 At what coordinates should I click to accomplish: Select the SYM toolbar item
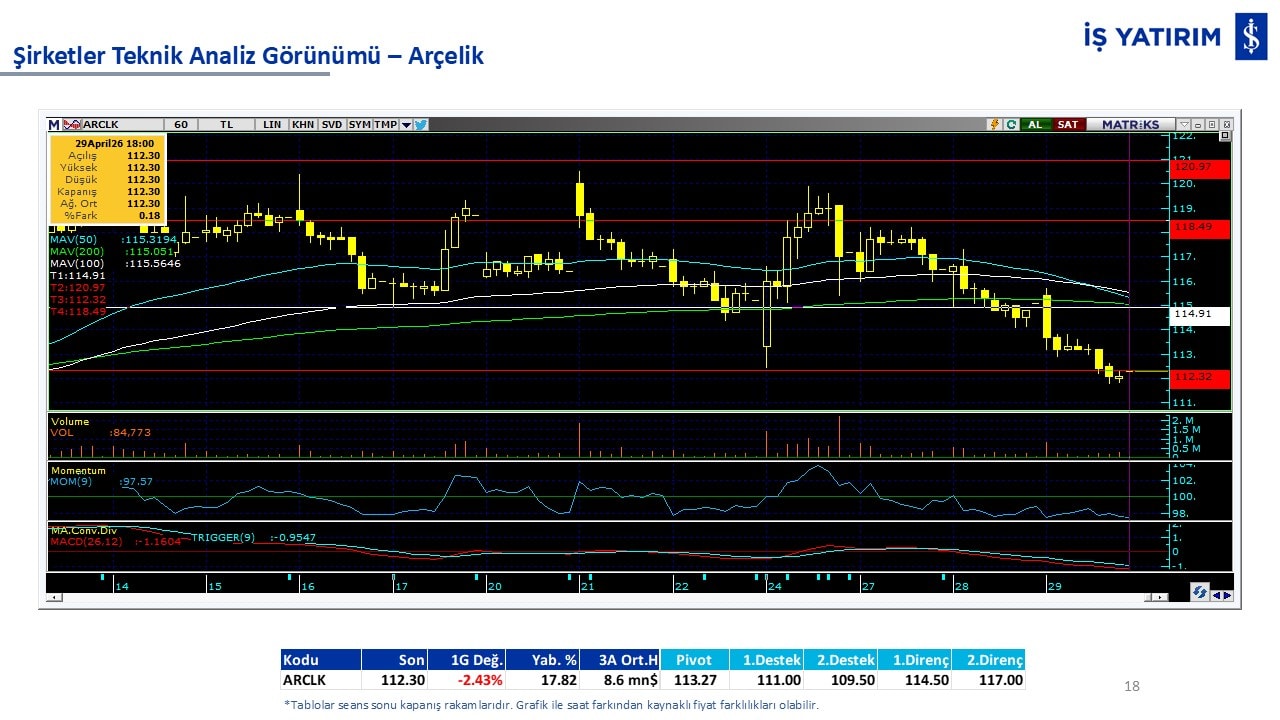click(359, 125)
